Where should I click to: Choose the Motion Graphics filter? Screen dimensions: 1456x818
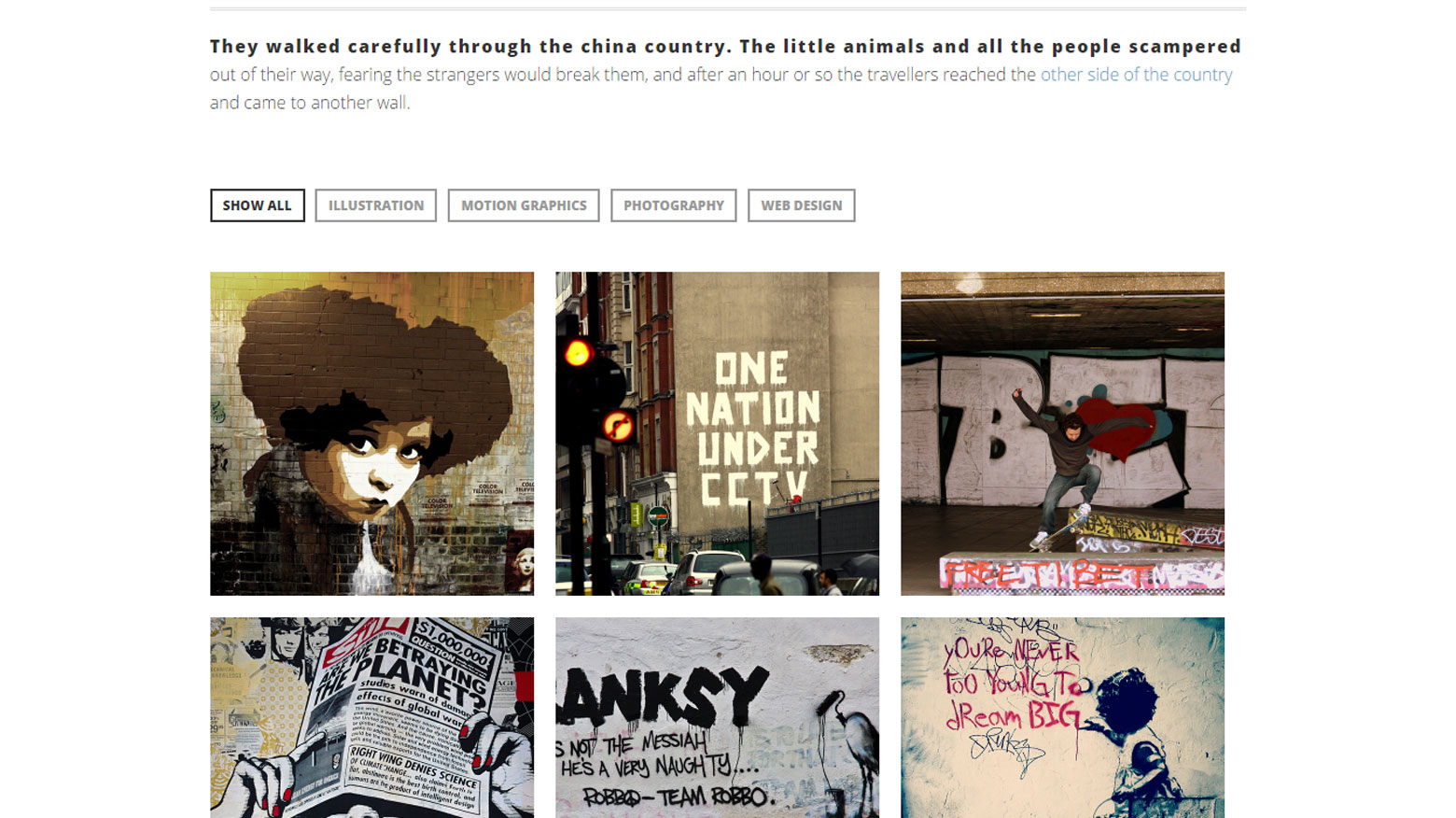point(524,205)
